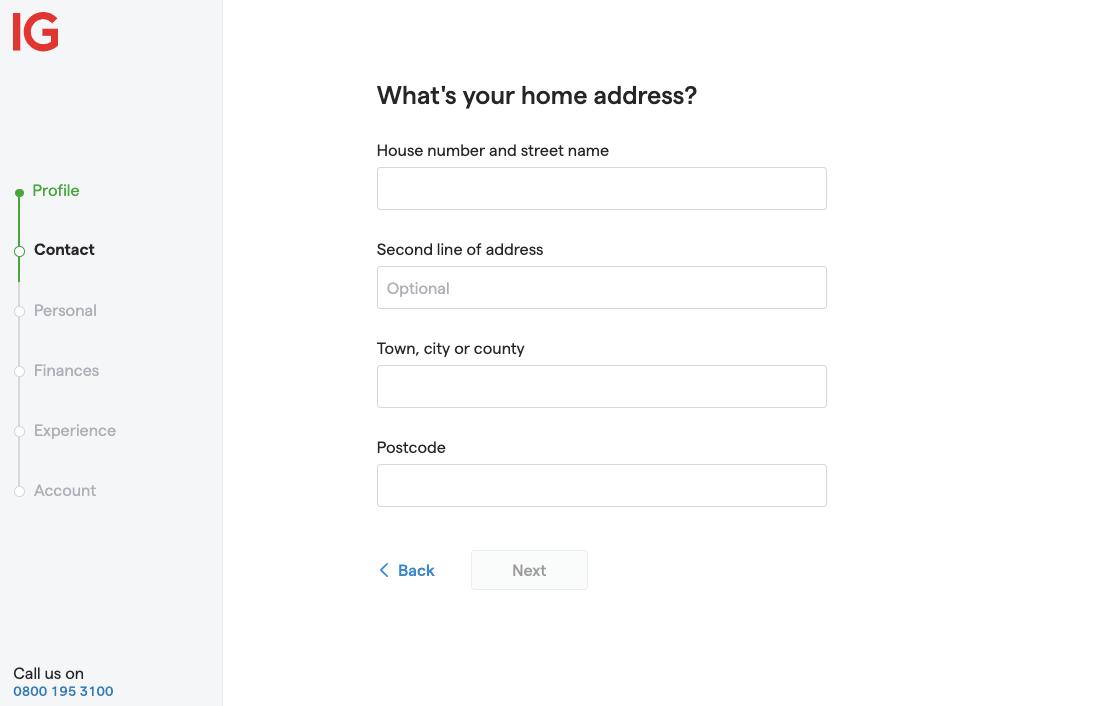1096x706 pixels.
Task: Call the 0800 195 3100 phone link
Action: [63, 691]
